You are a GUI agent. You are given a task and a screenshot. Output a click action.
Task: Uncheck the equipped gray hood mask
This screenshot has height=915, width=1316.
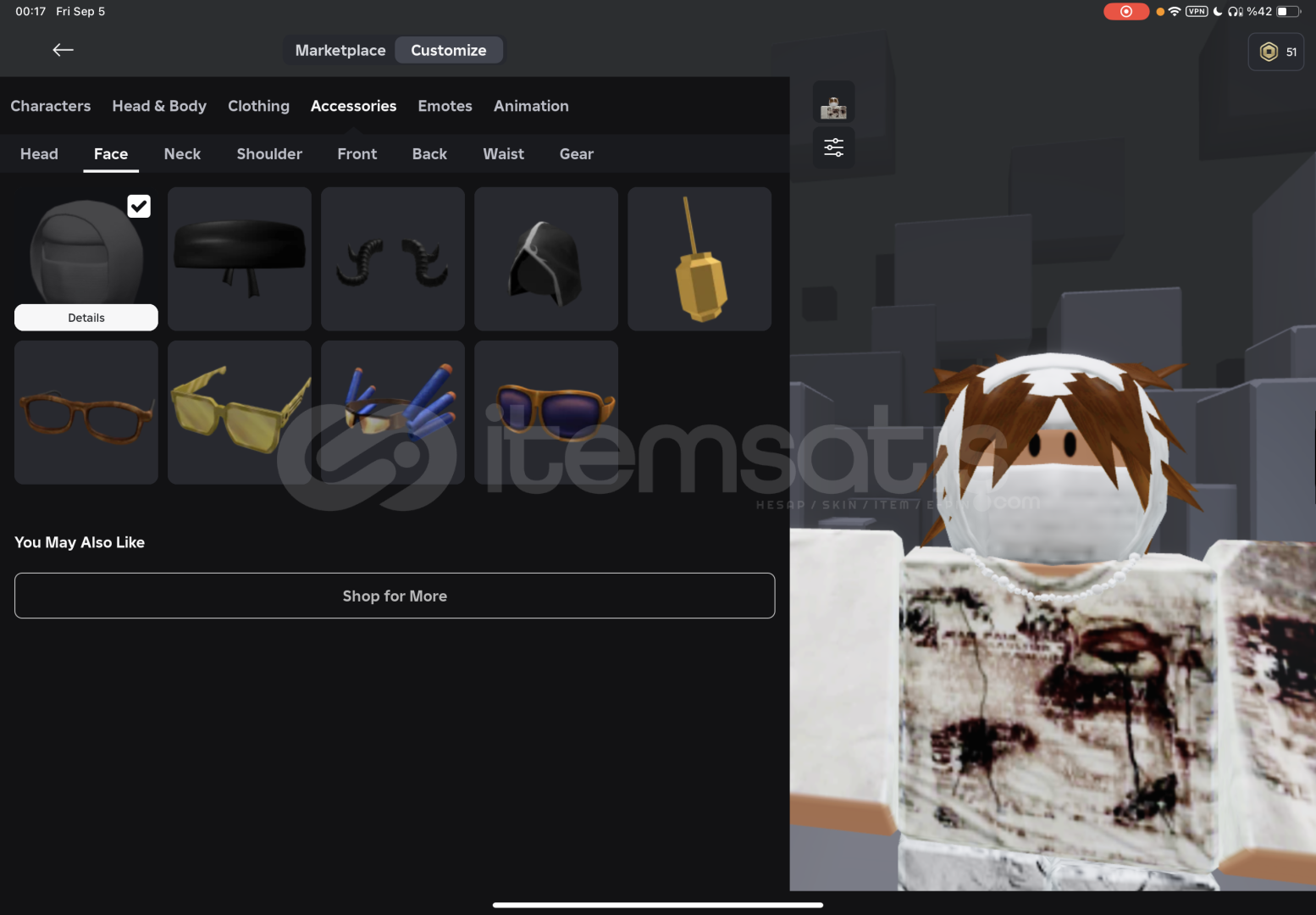point(139,206)
